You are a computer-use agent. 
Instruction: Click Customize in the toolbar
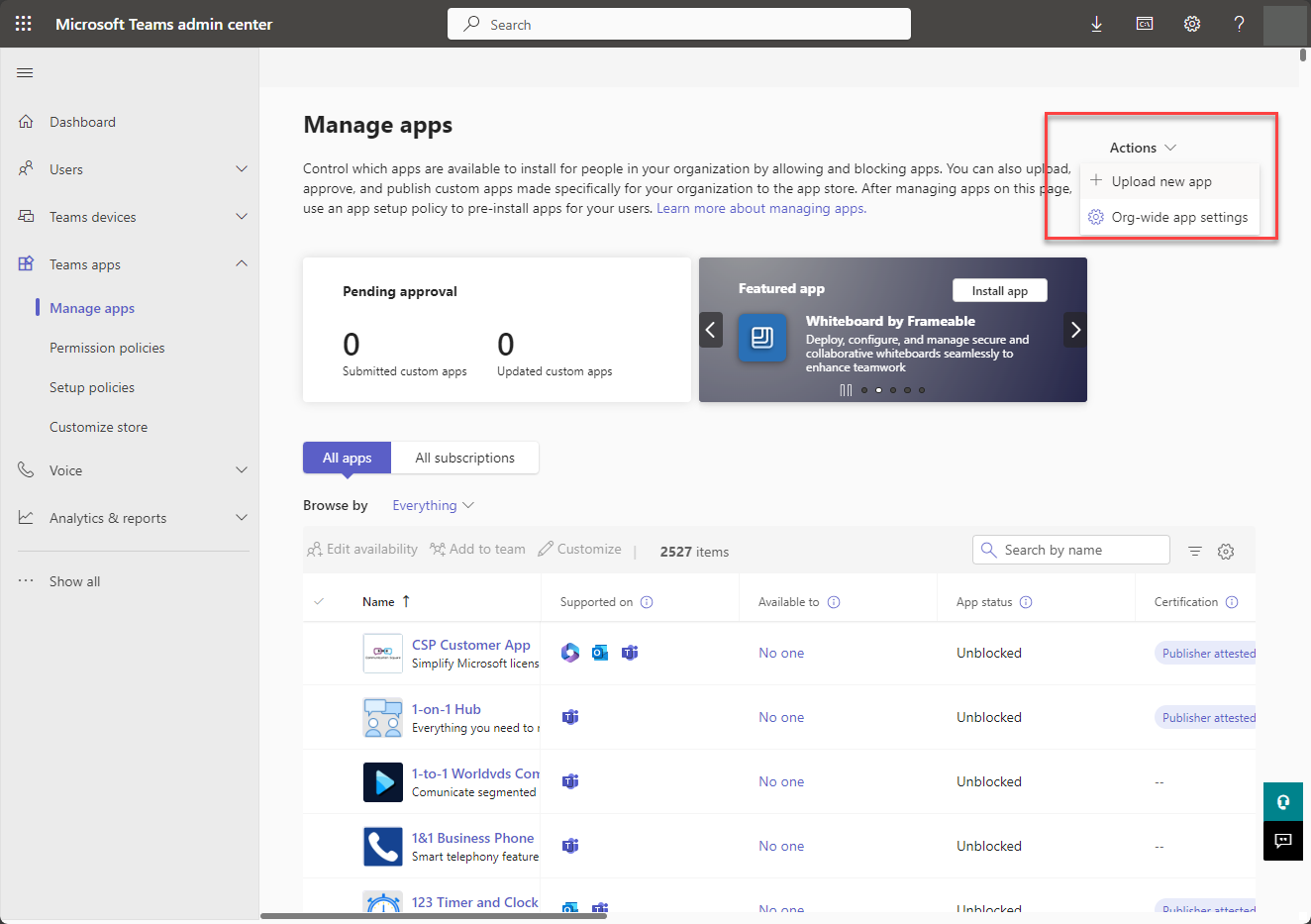click(x=579, y=550)
